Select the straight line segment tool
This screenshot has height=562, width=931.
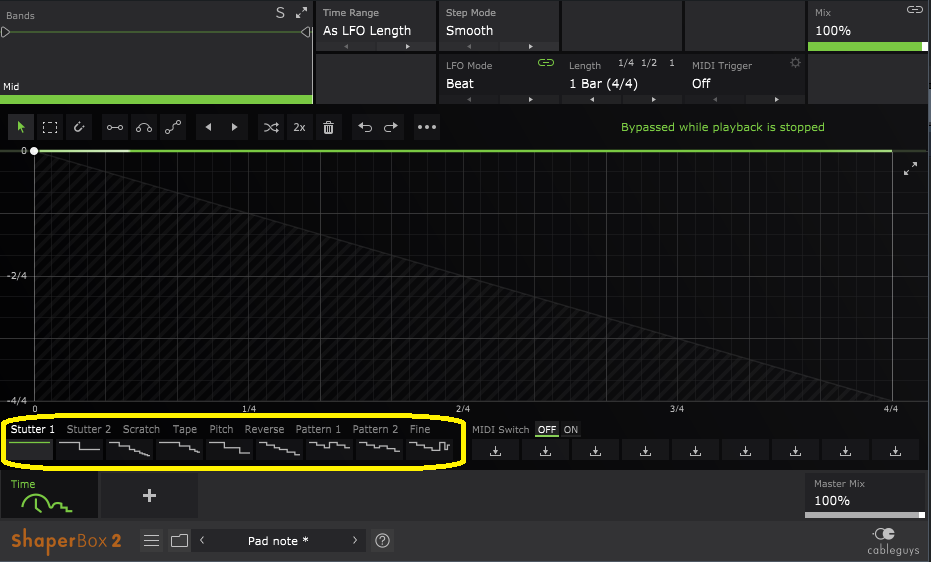[x=115, y=127]
